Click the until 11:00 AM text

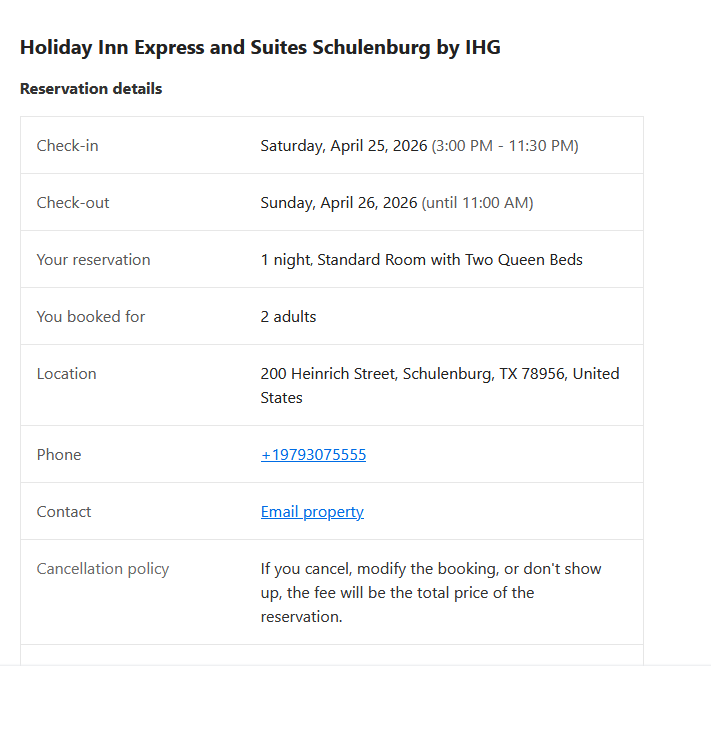click(x=477, y=203)
